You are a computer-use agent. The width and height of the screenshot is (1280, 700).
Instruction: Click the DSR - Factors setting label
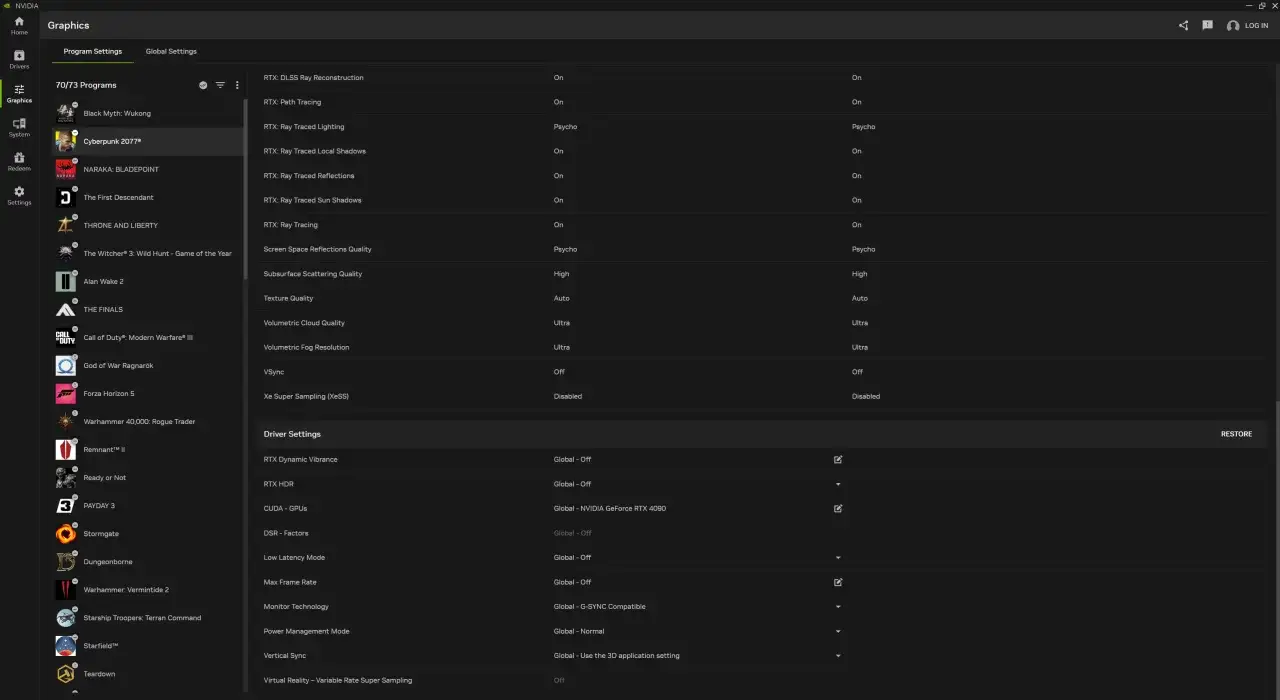click(x=286, y=533)
